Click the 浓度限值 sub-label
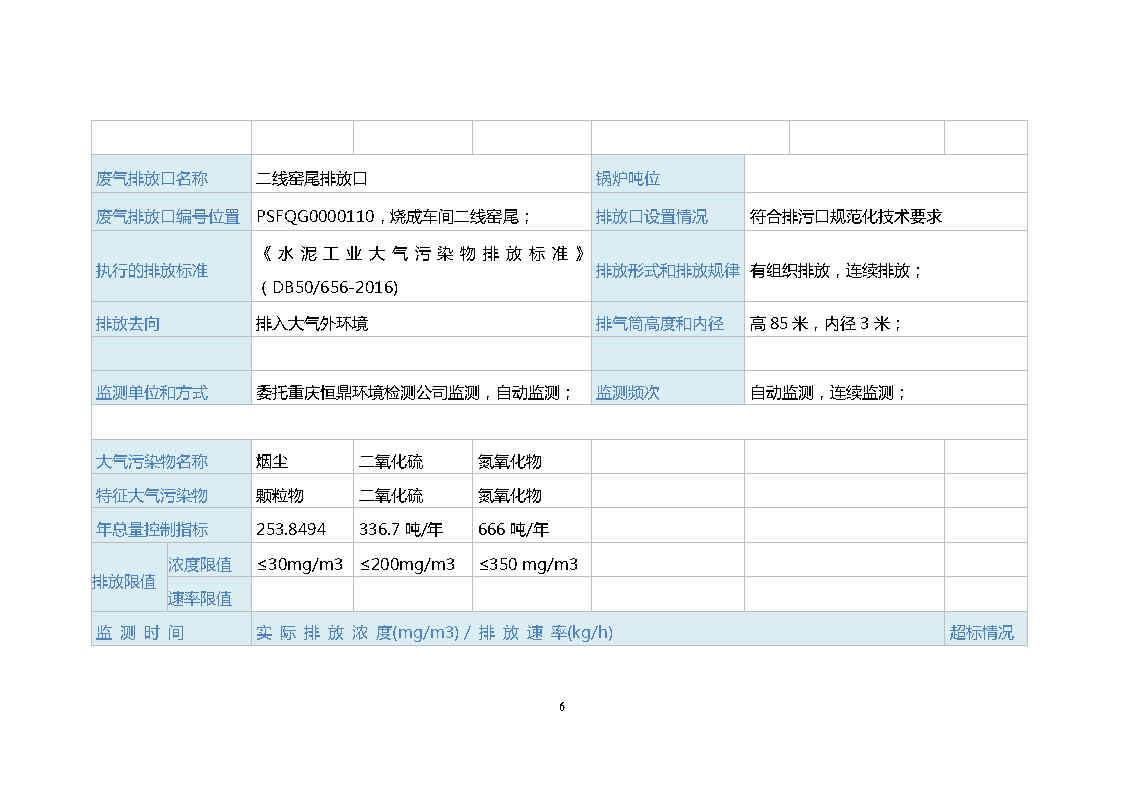1123x794 pixels. point(200,564)
